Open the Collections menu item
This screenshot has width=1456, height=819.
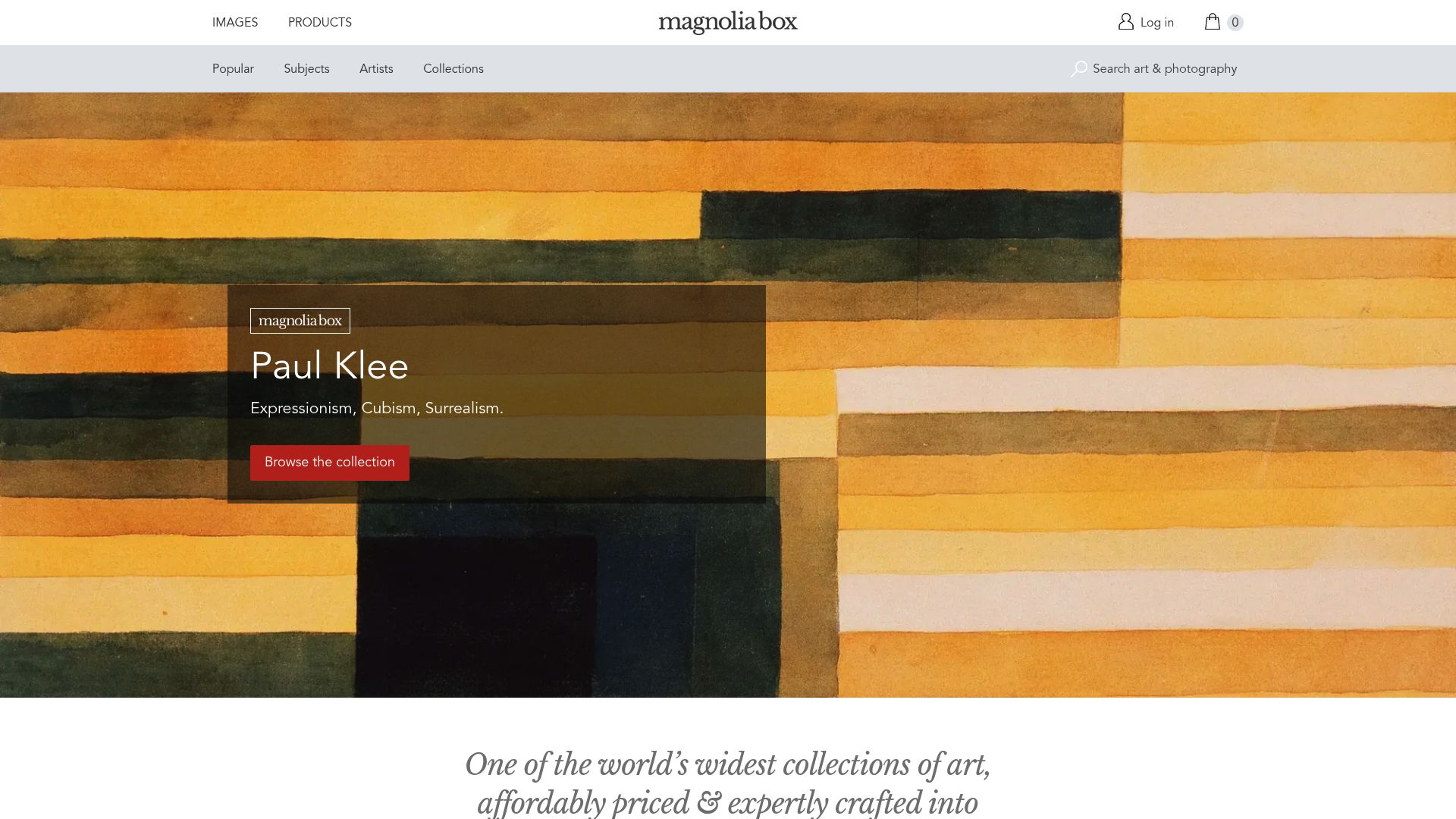click(453, 69)
